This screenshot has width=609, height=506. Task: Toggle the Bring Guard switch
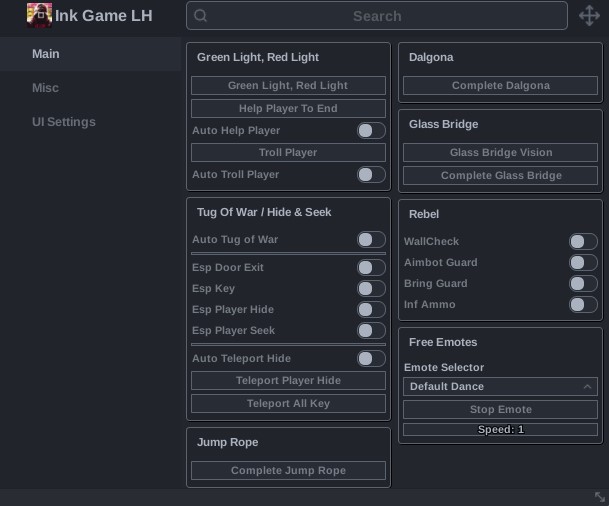pyautogui.click(x=583, y=283)
